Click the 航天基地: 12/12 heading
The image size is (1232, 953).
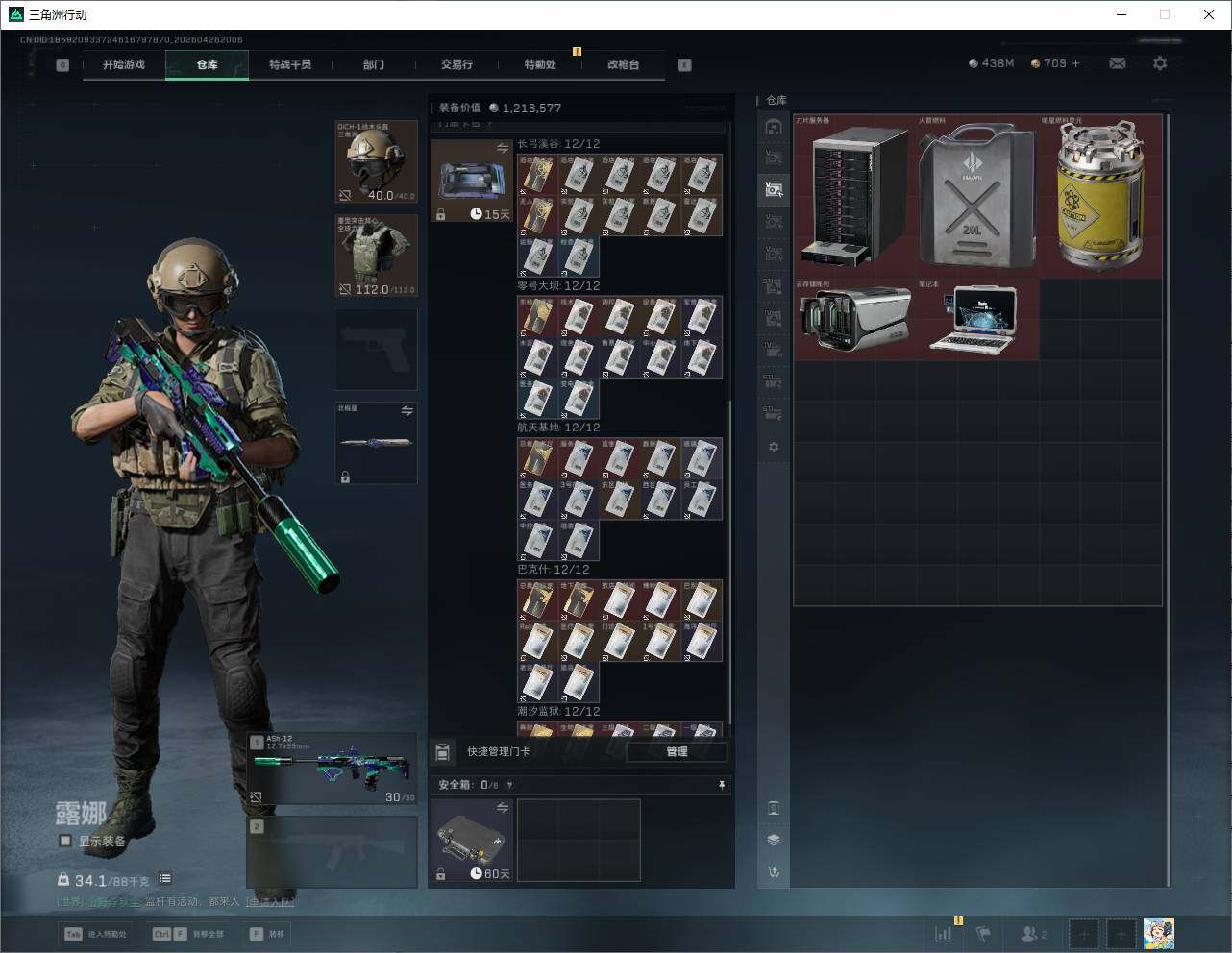(558, 428)
